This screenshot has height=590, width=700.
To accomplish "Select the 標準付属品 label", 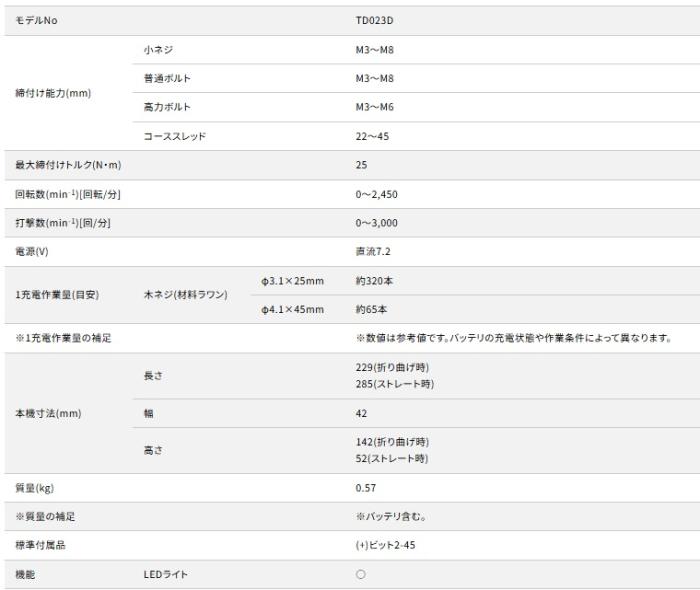I will (40, 545).
